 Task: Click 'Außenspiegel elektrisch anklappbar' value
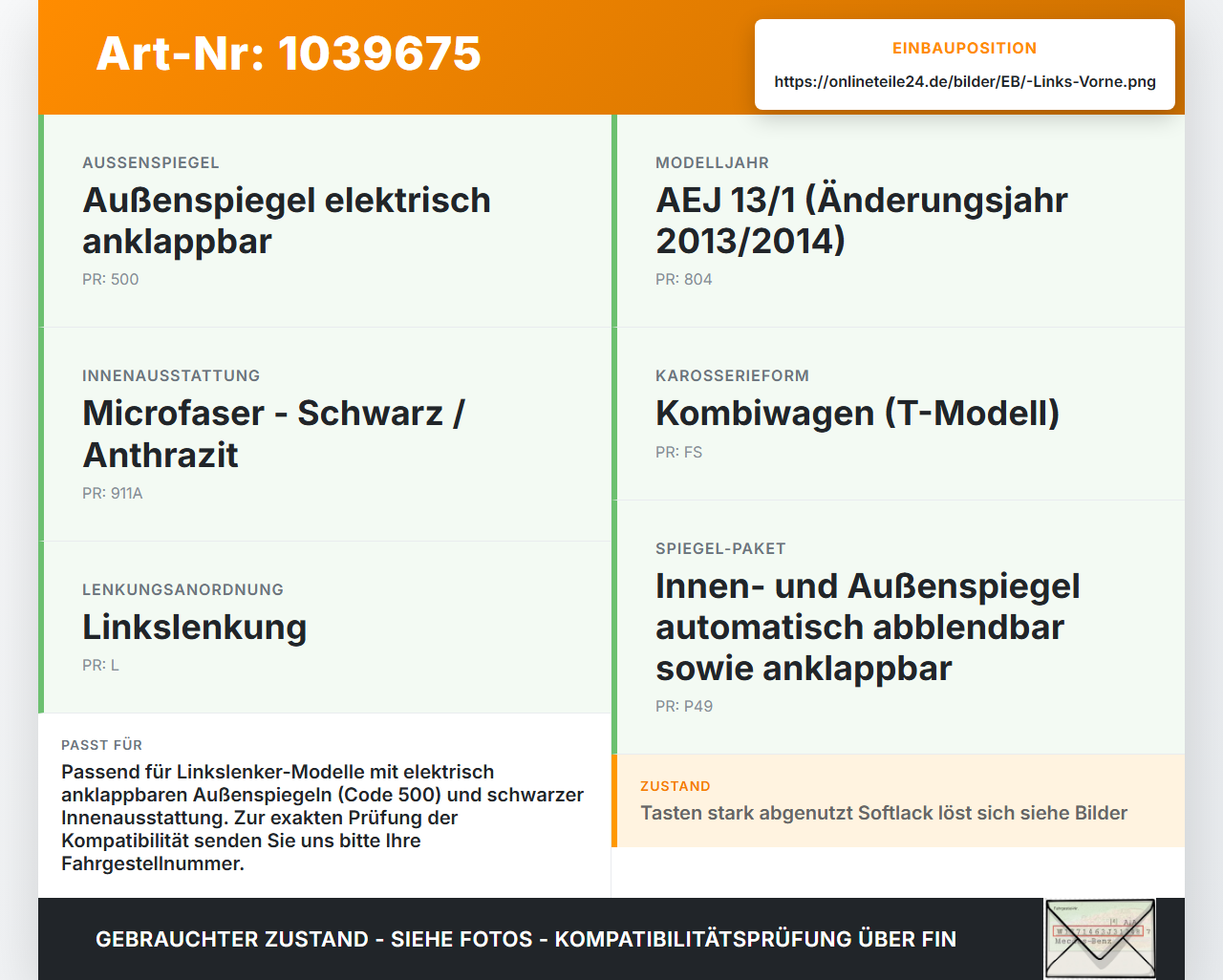pyautogui.click(x=287, y=221)
